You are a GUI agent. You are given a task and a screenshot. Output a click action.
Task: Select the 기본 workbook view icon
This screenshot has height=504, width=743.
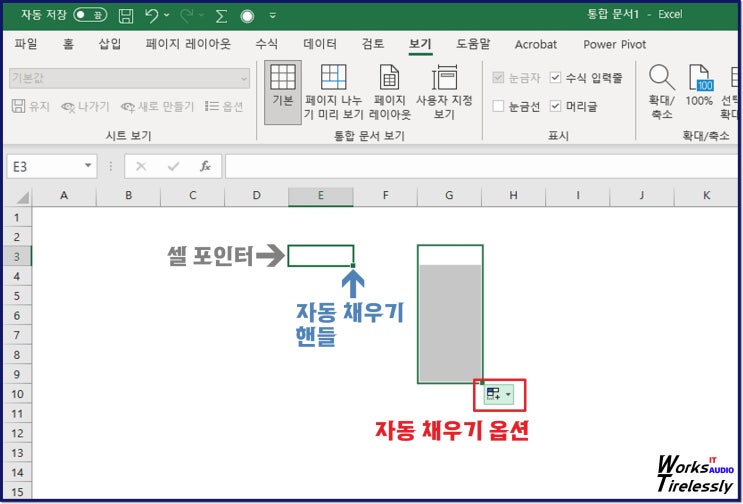[283, 92]
